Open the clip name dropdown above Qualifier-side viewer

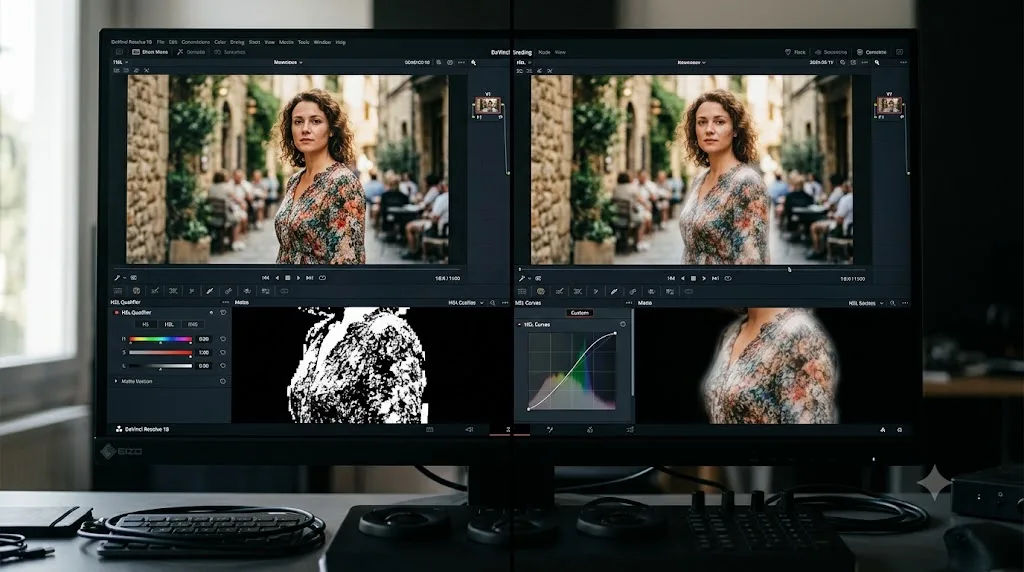pyautogui.click(x=288, y=63)
